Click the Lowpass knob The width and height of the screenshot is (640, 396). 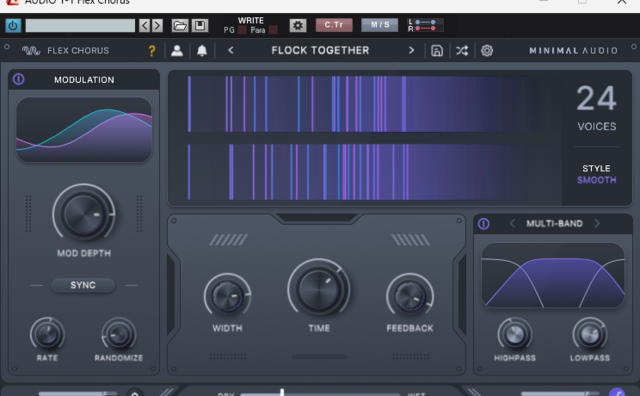coord(590,335)
